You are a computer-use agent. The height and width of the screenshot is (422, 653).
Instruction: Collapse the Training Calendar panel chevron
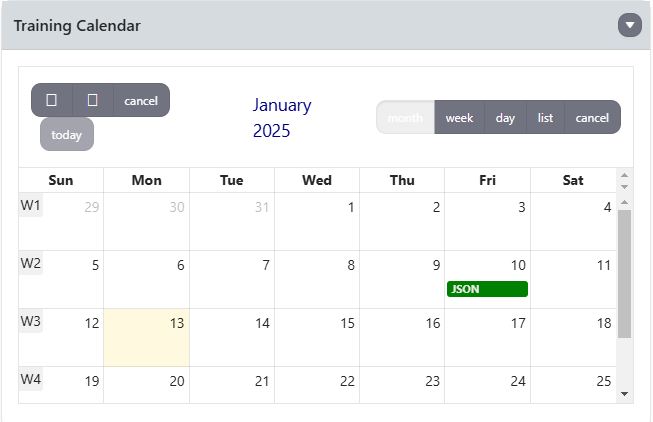tap(629, 25)
